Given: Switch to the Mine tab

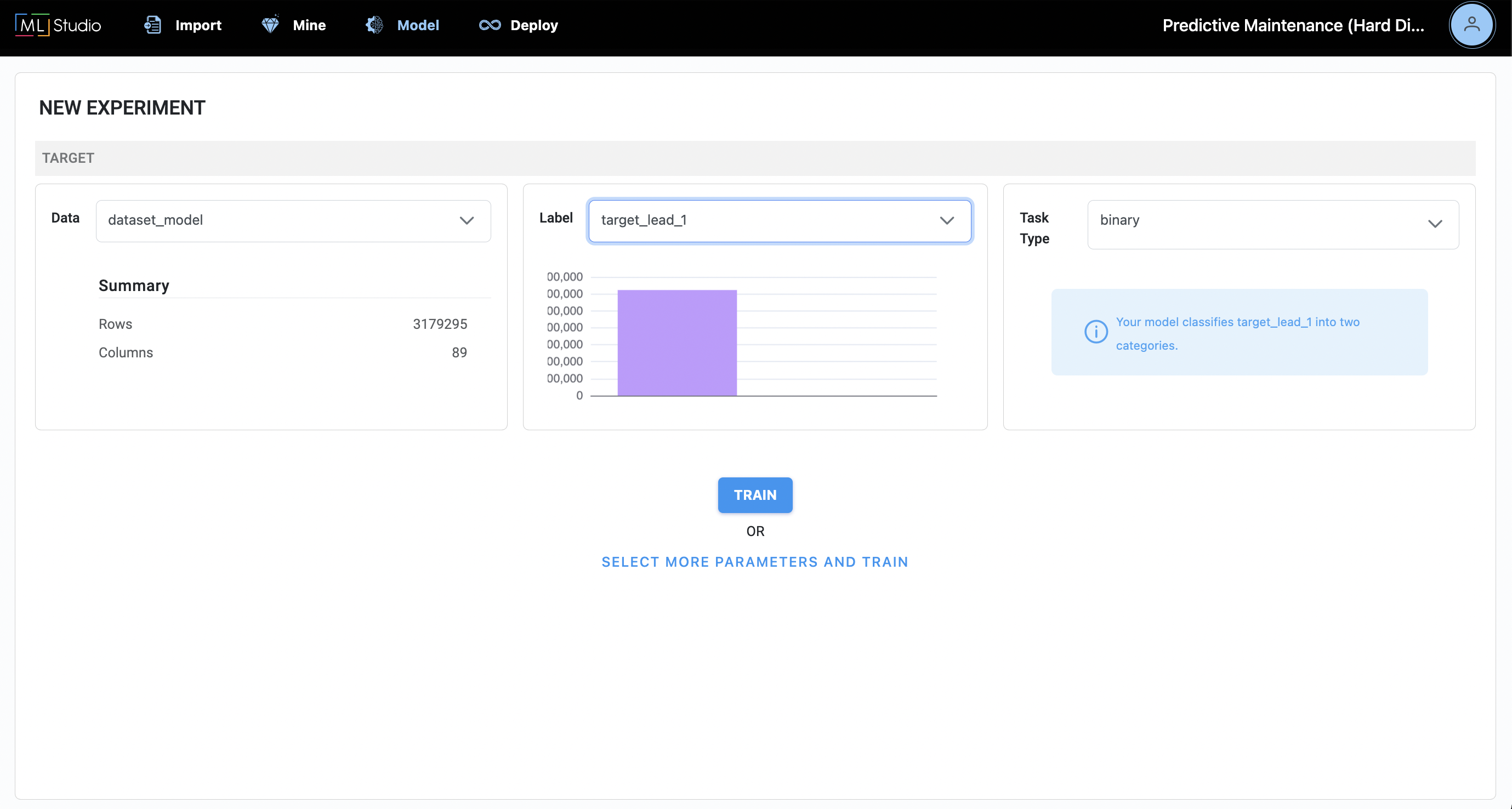Looking at the screenshot, I should pyautogui.click(x=309, y=25).
